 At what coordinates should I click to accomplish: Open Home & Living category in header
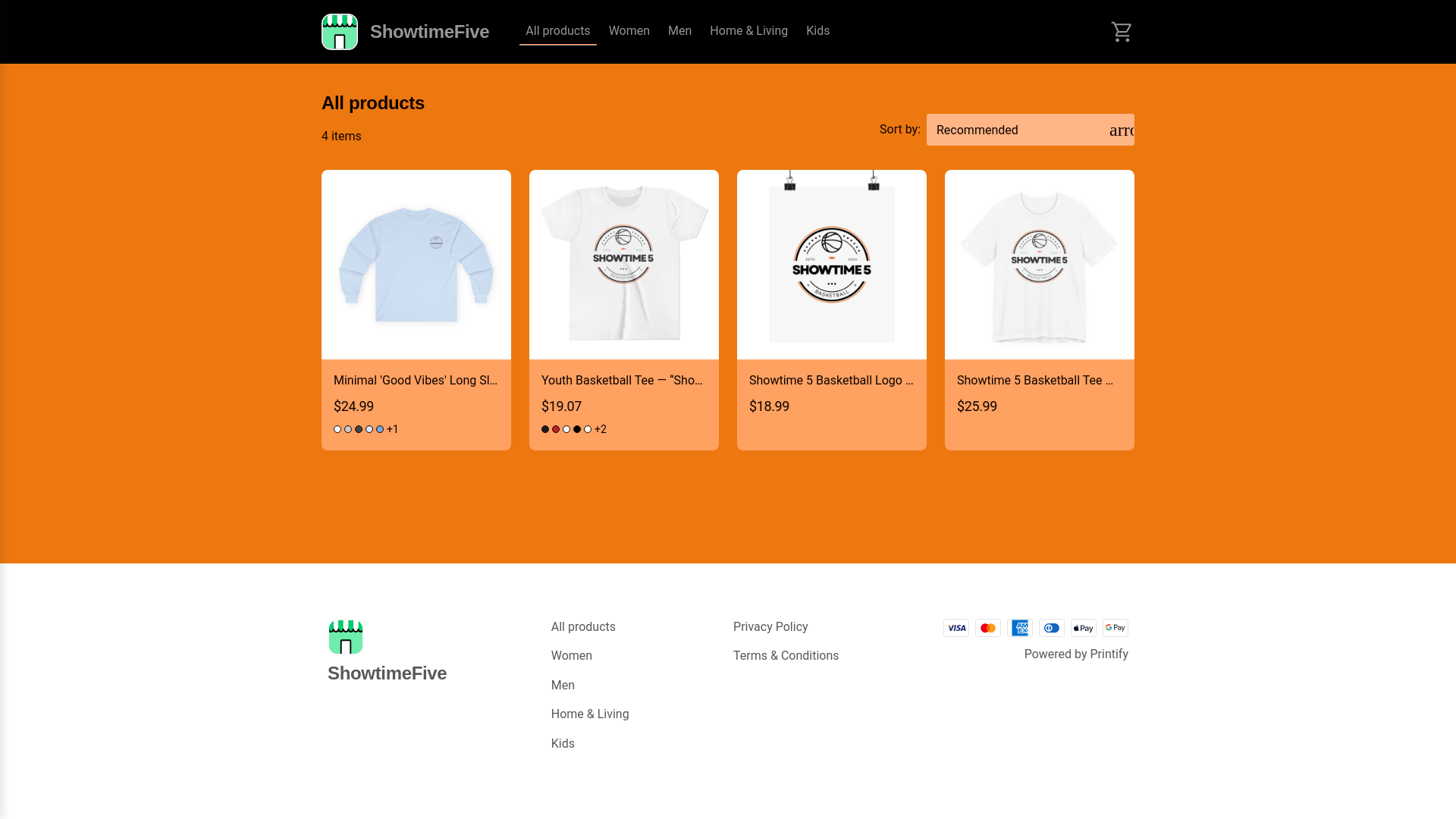click(x=749, y=31)
